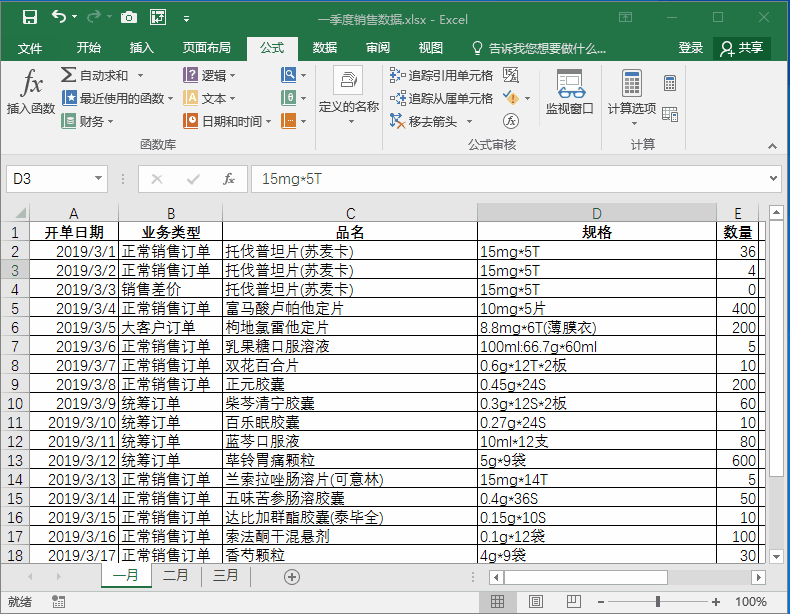Expand the Error Checking dropdown arrow

(x=528, y=98)
